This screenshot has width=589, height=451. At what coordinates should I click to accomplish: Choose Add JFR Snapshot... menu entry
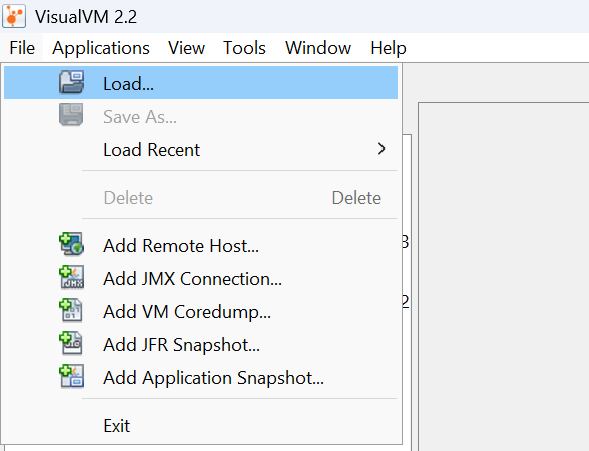(201, 345)
